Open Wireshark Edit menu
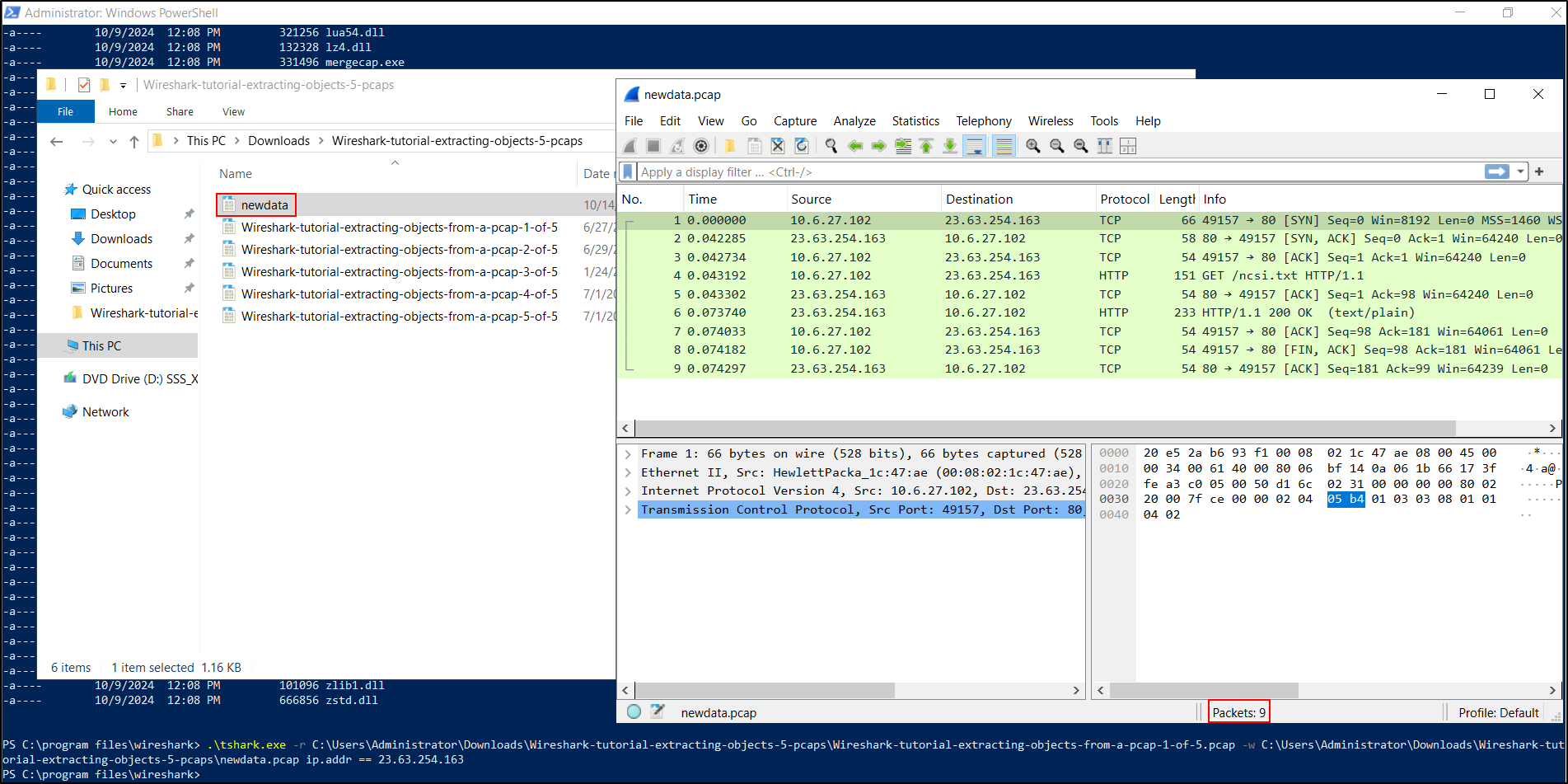1568x784 pixels. click(671, 120)
